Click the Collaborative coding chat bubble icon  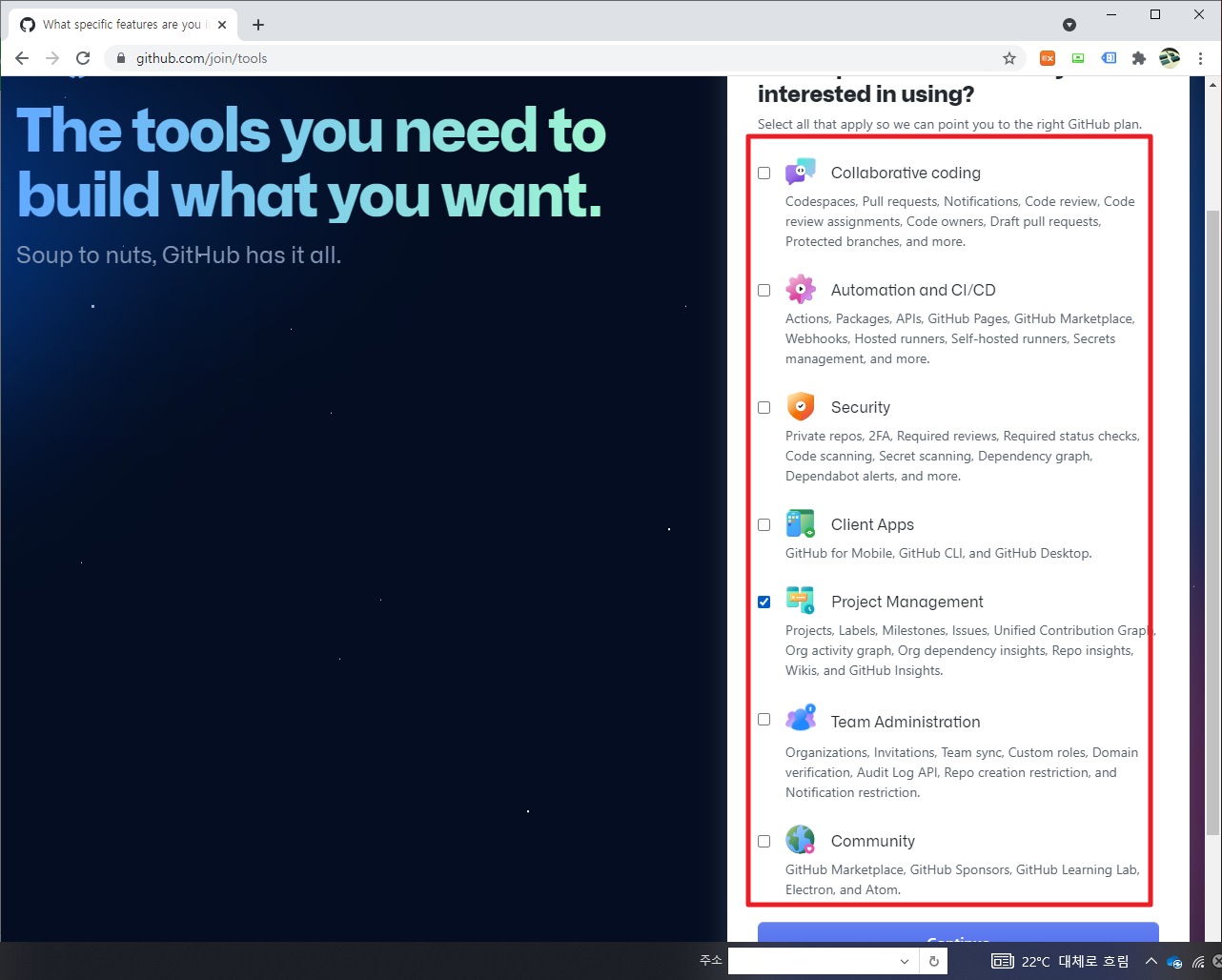click(x=801, y=172)
